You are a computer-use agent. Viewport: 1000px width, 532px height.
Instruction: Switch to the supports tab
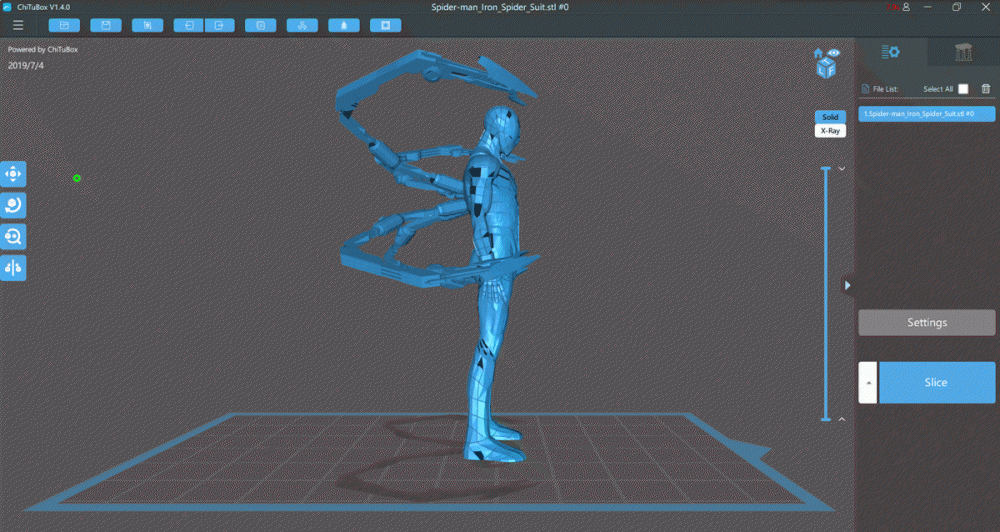[963, 52]
